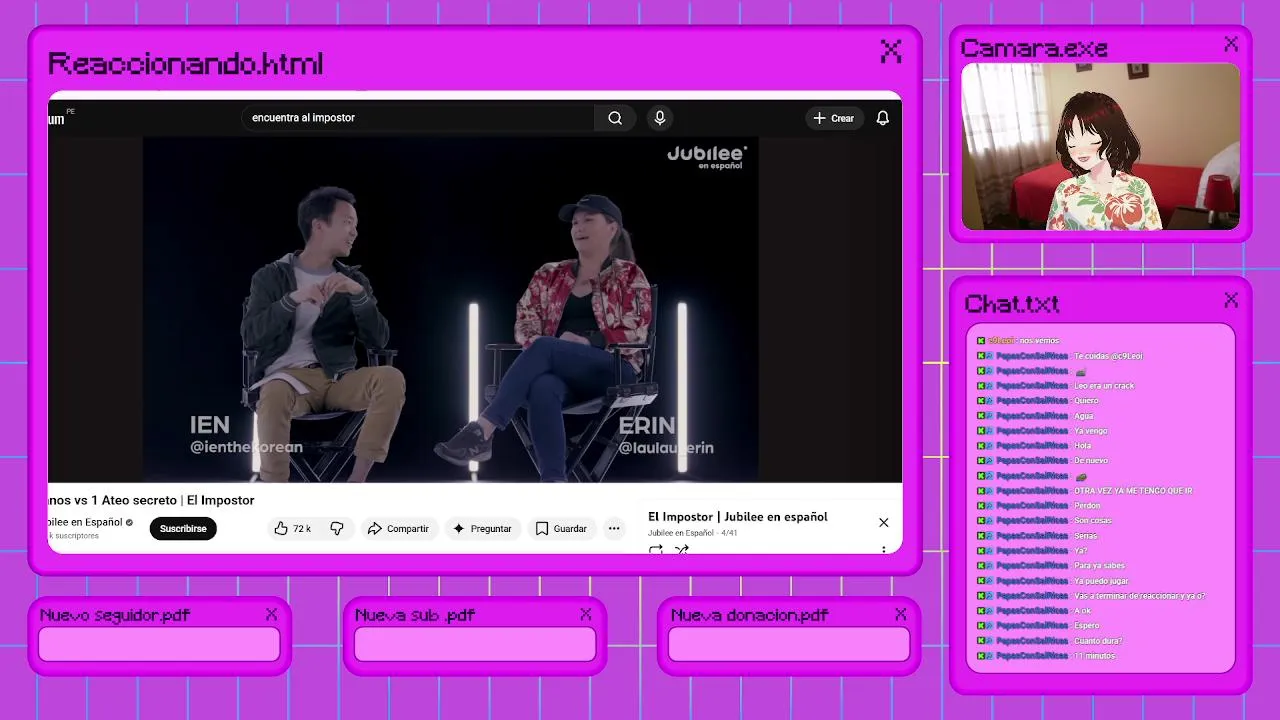The height and width of the screenshot is (720, 1280).
Task: Close the Camara.exe window
Action: (x=1231, y=44)
